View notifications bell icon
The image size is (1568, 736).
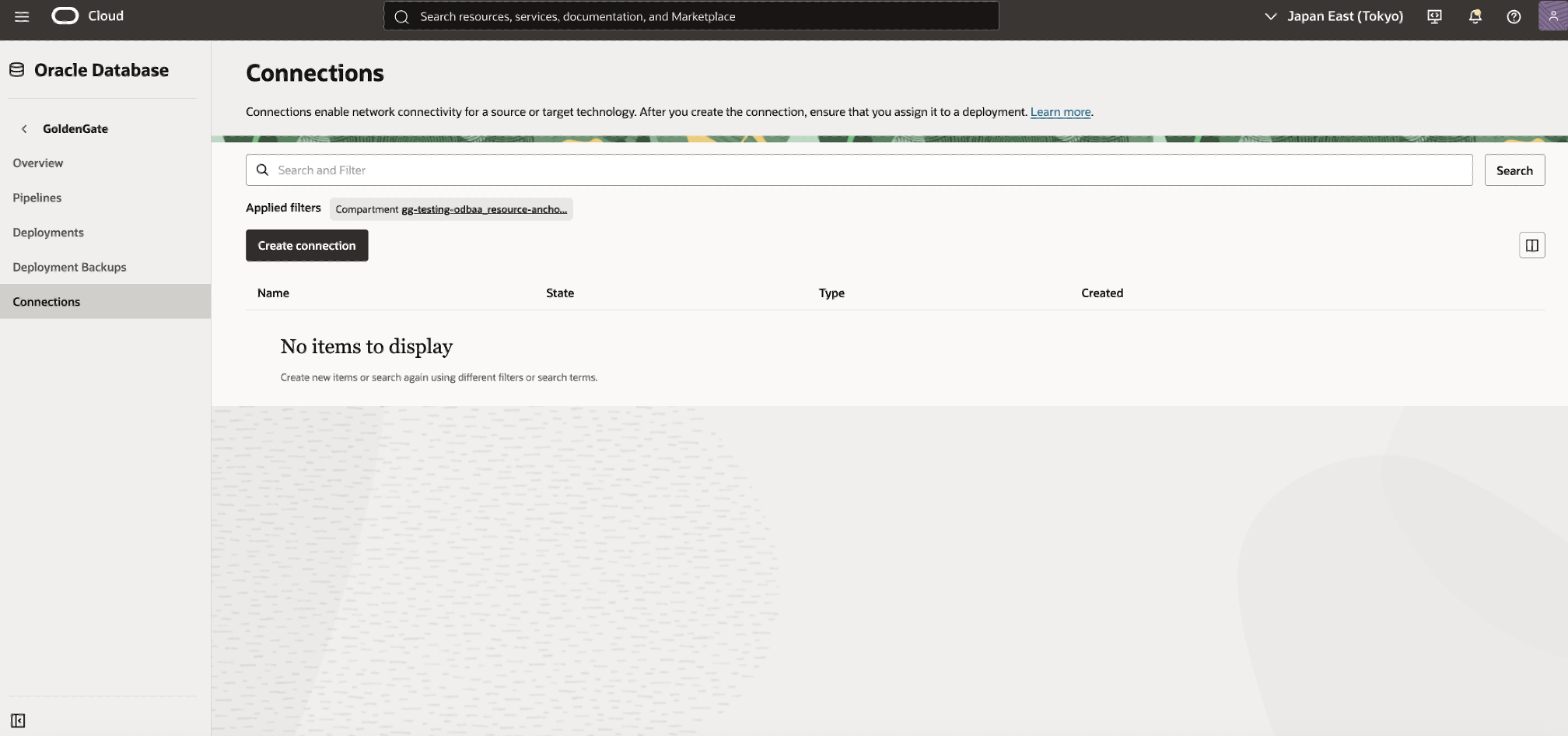(1475, 16)
